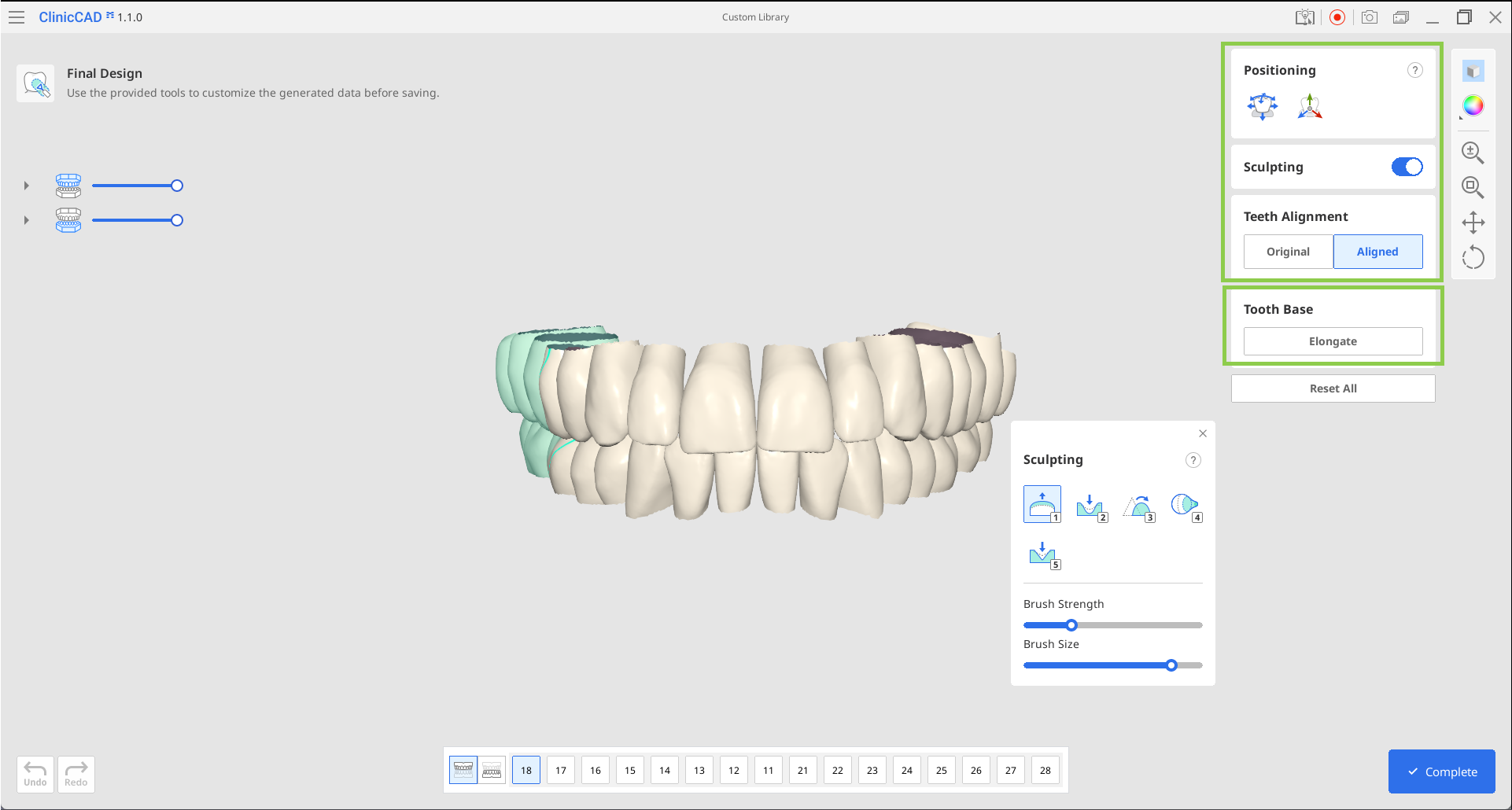This screenshot has width=1512, height=810.
Task: Open the color wheel display settings
Action: 1473,105
